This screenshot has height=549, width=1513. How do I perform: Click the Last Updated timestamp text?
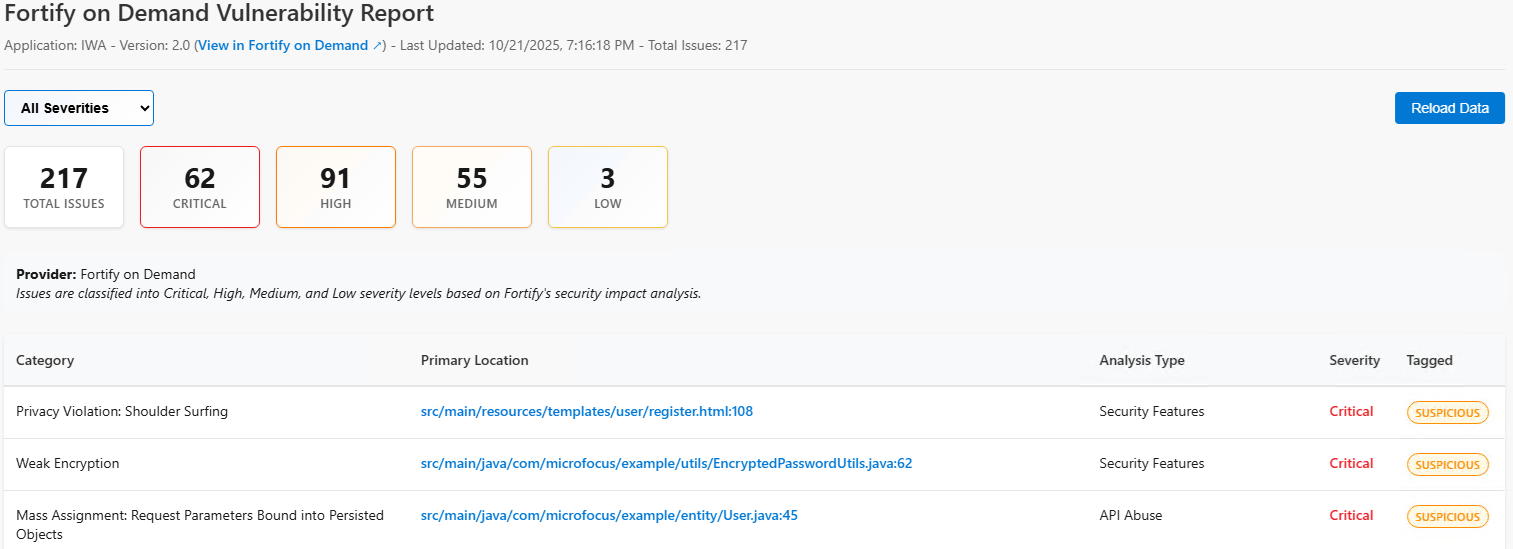point(517,45)
